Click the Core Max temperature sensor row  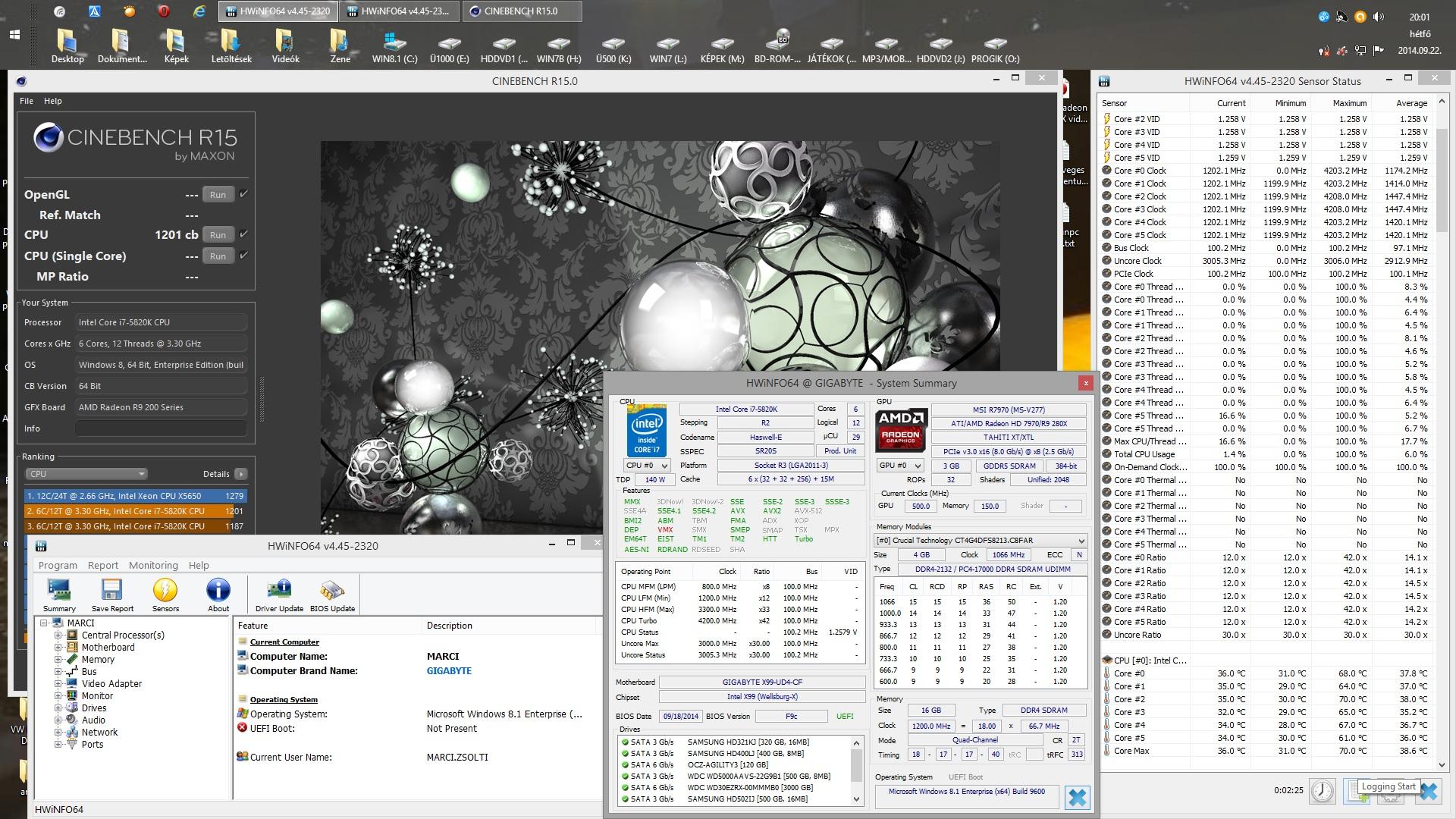1266,751
